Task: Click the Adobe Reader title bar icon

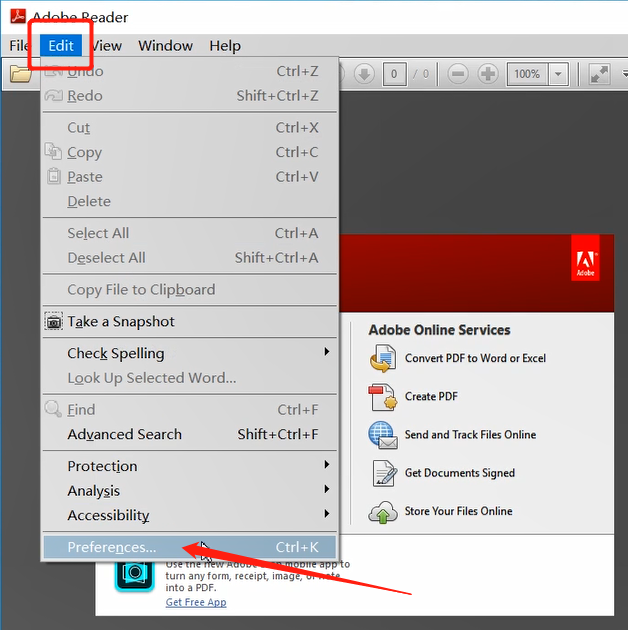Action: point(18,16)
